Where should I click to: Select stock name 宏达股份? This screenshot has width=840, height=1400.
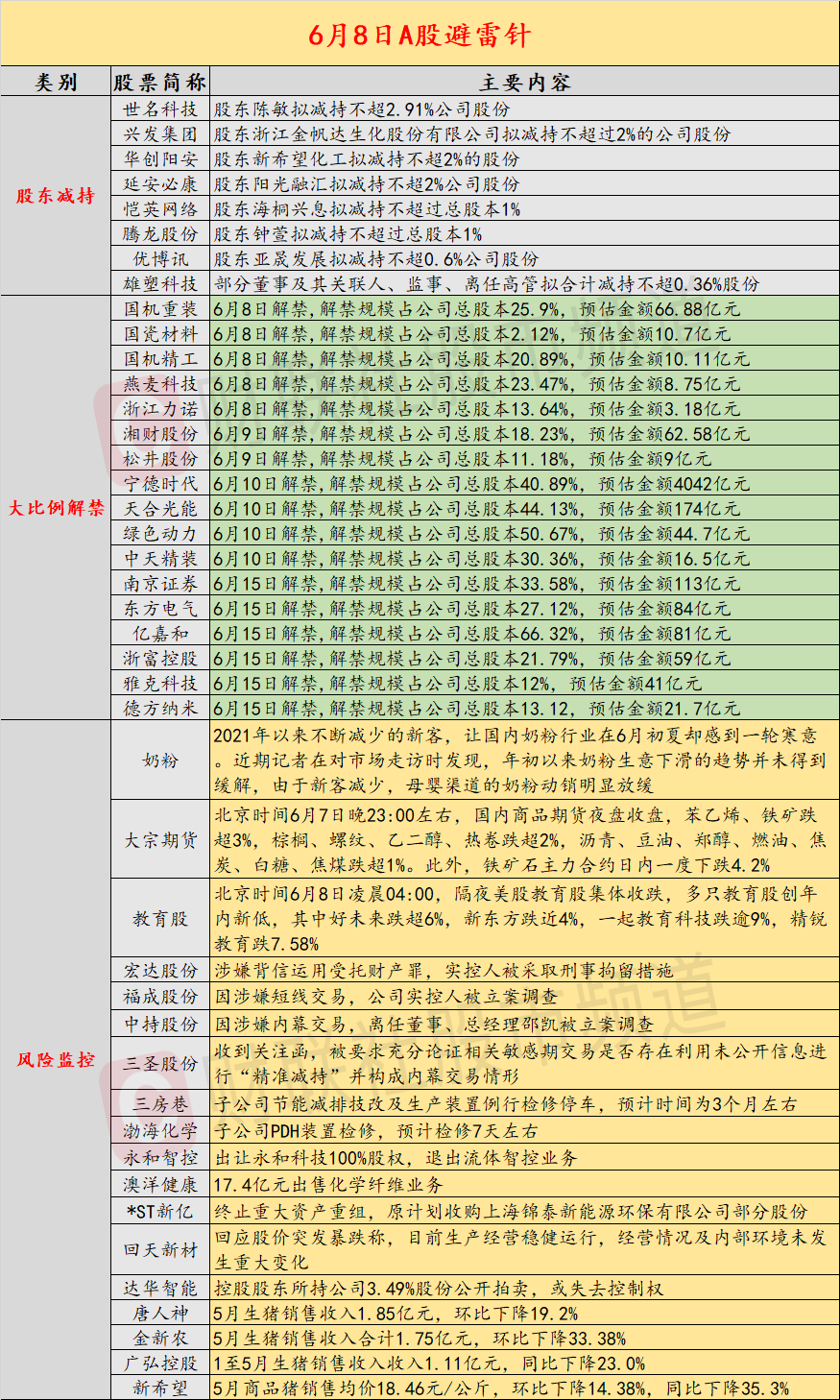click(x=160, y=971)
